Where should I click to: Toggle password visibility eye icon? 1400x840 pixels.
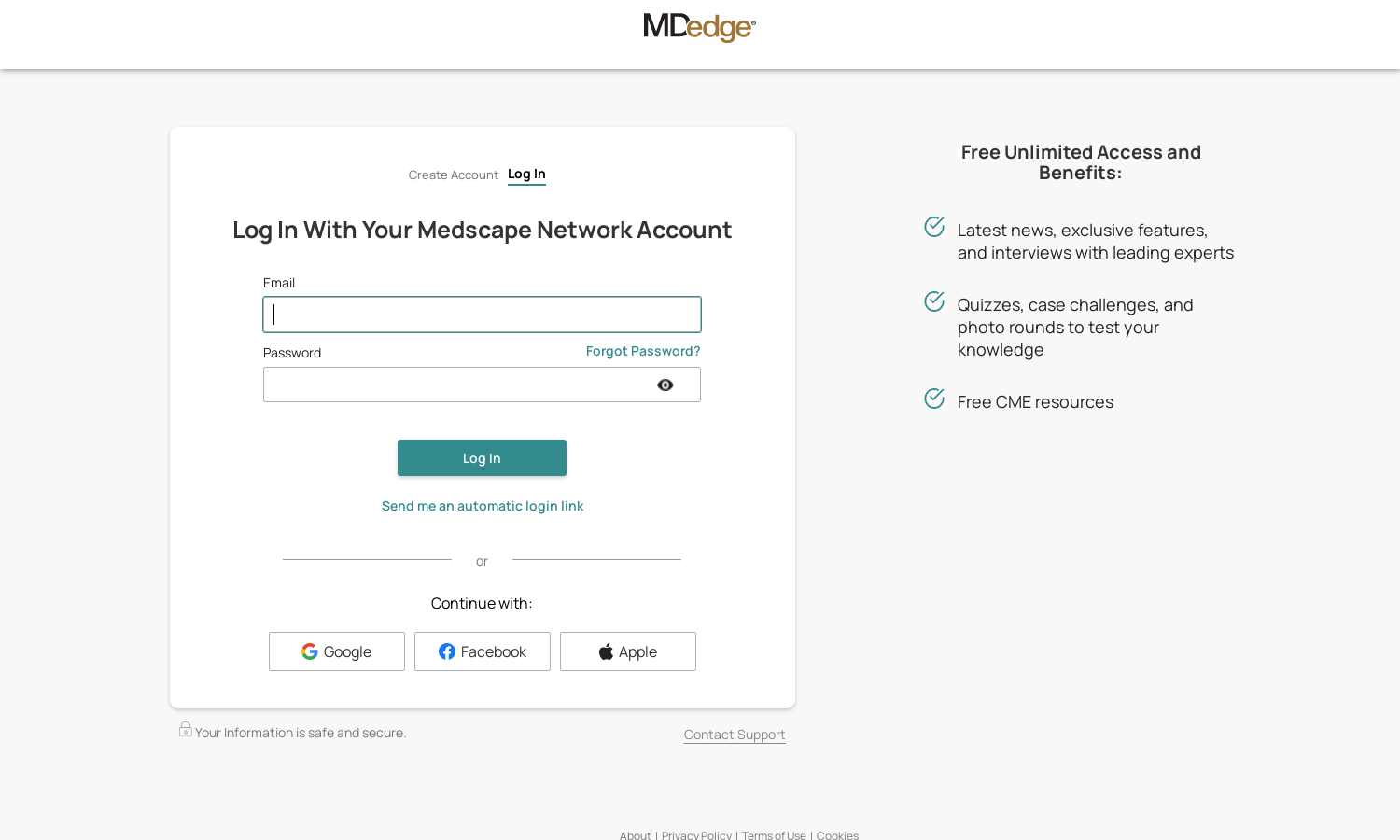pos(665,385)
